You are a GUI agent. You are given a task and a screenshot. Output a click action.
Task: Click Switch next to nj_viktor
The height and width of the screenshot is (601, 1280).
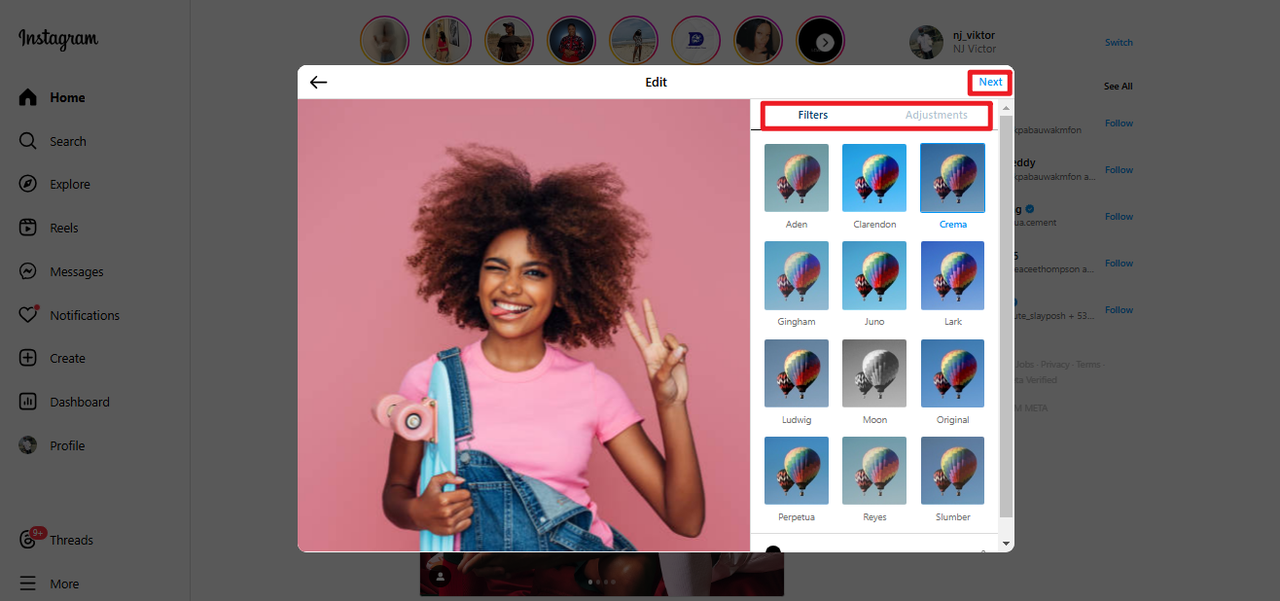pos(1119,42)
